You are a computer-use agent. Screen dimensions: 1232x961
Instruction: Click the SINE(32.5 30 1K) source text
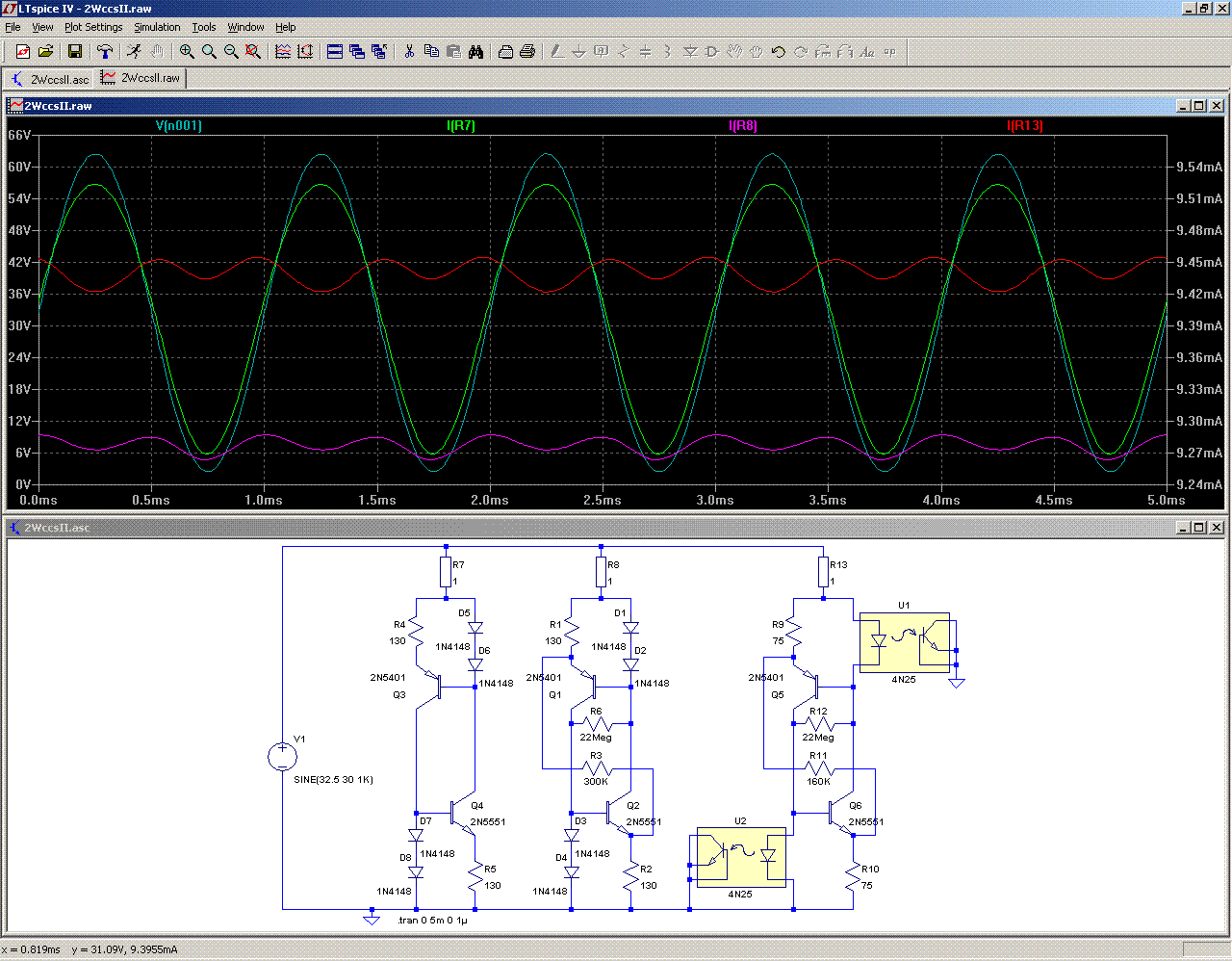click(x=333, y=779)
